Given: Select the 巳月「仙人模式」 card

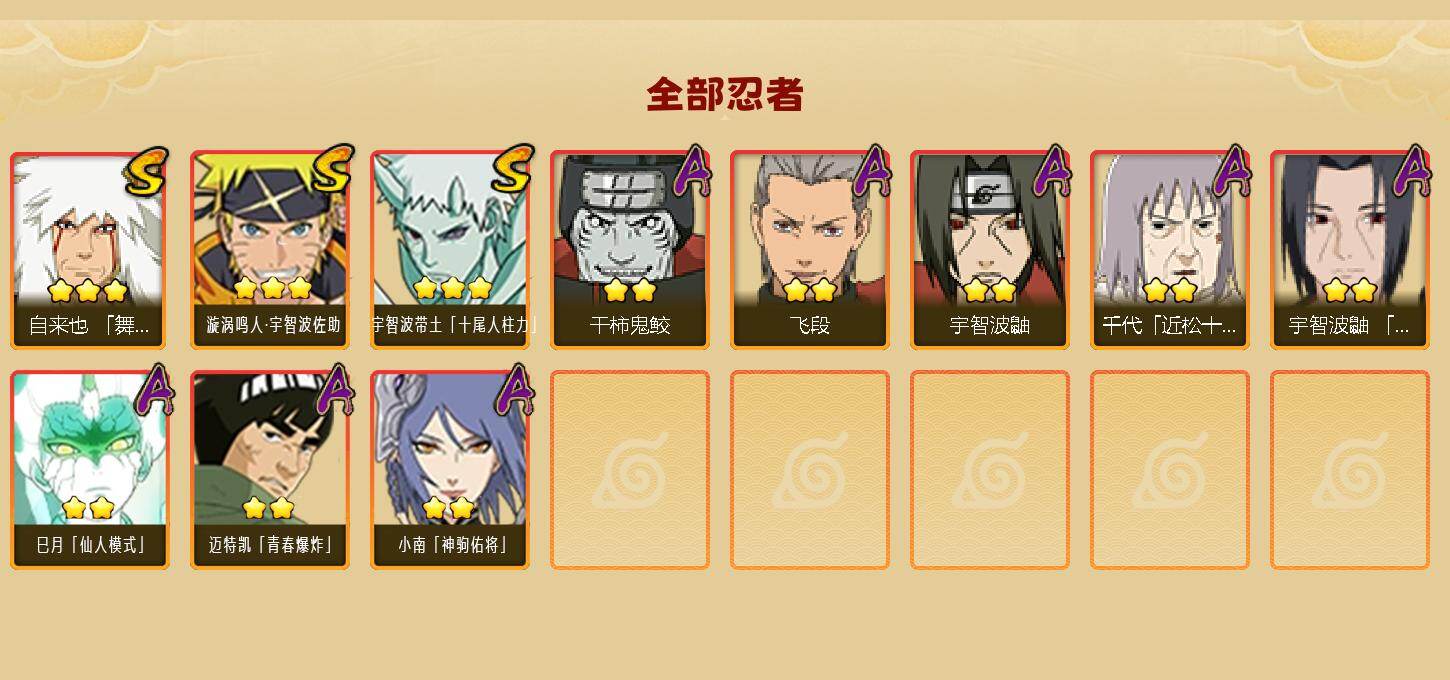Looking at the screenshot, I should coord(90,470).
